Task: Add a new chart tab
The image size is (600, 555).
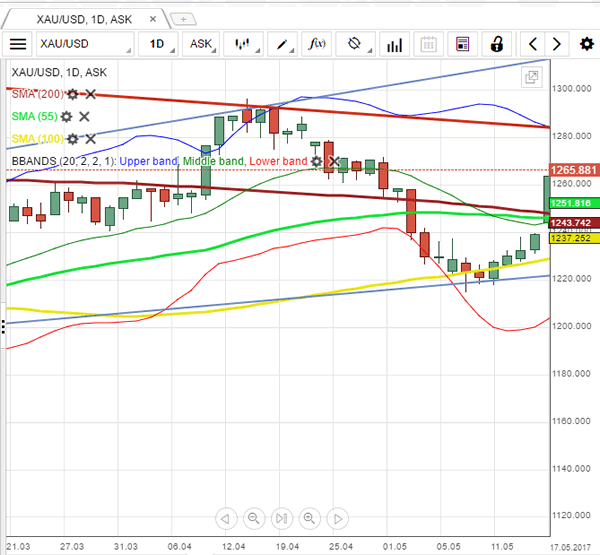Action: tap(183, 19)
